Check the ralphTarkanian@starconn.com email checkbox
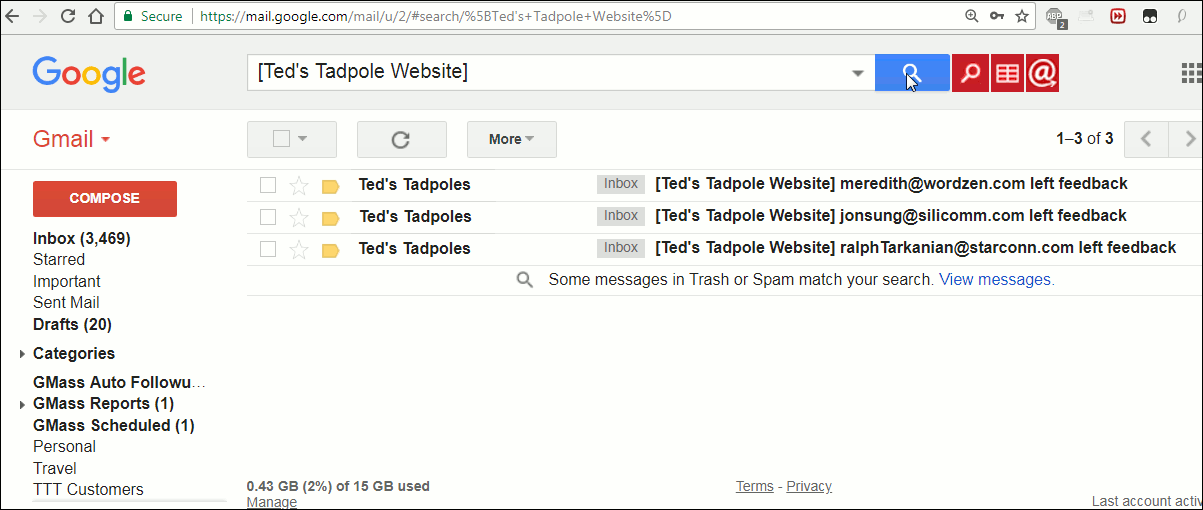The image size is (1203, 510). (x=268, y=249)
